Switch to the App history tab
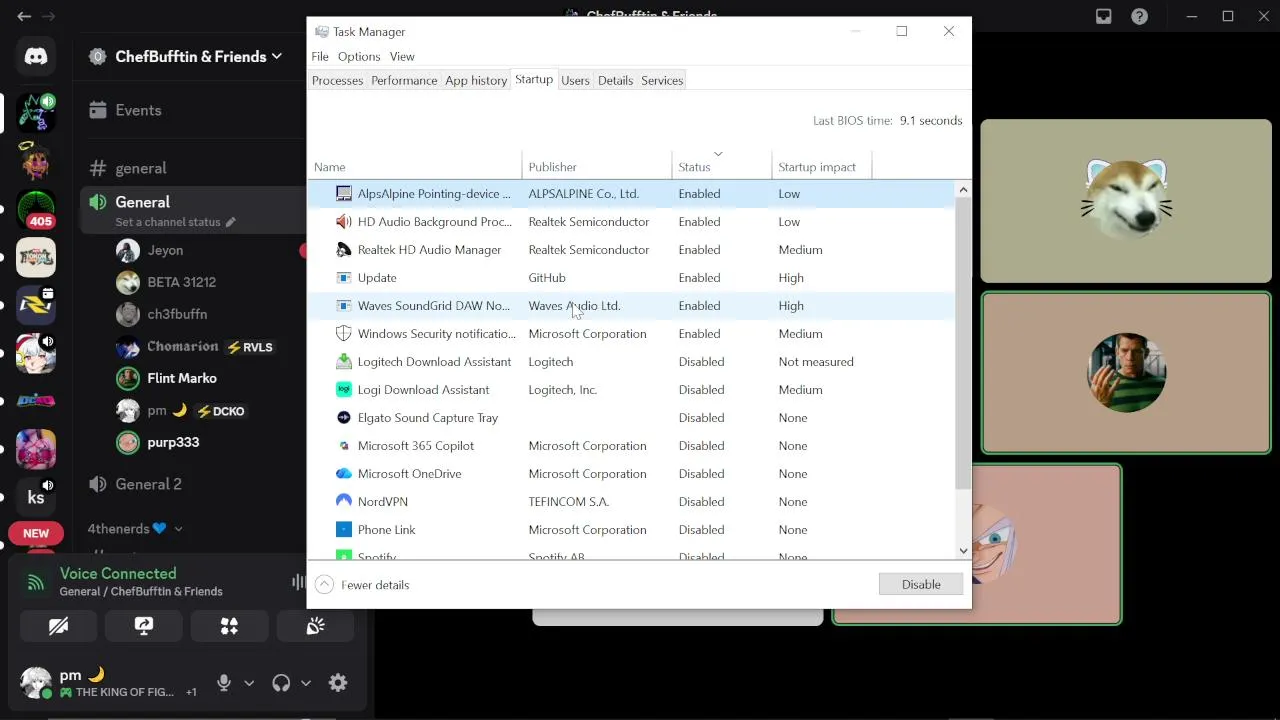 coord(476,80)
